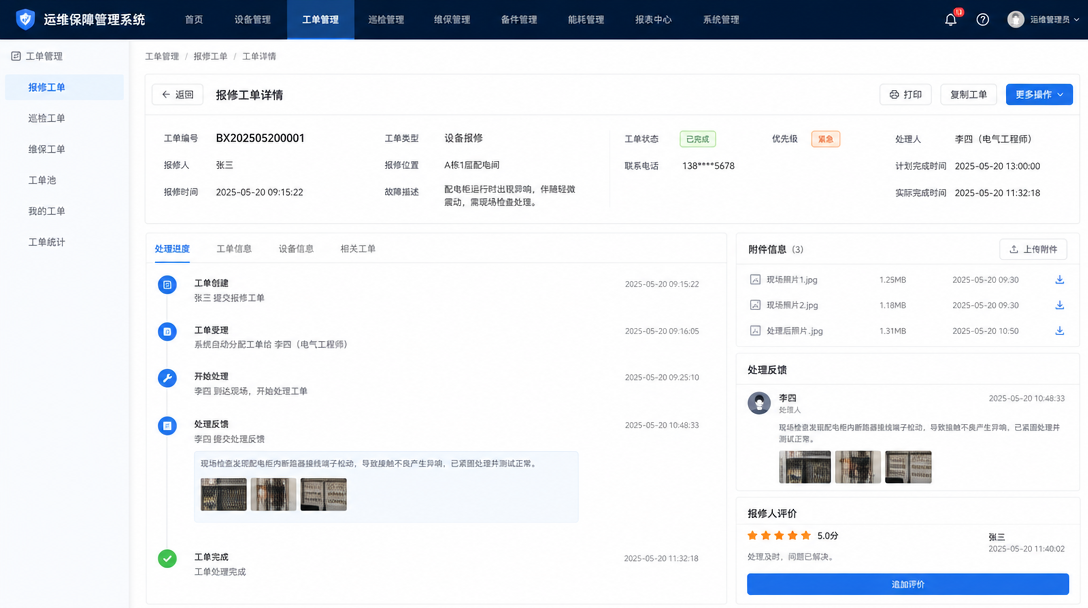1088x608 pixels.
Task: Open 系统管理 in top navigation
Action: pyautogui.click(x=721, y=19)
